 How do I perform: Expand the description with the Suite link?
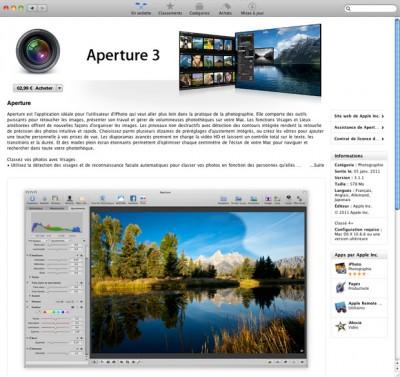pyautogui.click(x=317, y=165)
